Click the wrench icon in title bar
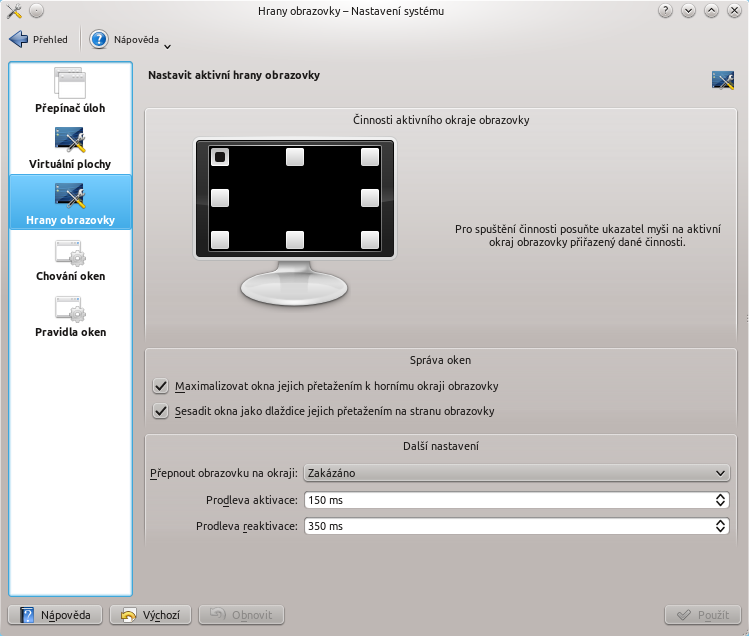The image size is (749, 636). click(14, 11)
